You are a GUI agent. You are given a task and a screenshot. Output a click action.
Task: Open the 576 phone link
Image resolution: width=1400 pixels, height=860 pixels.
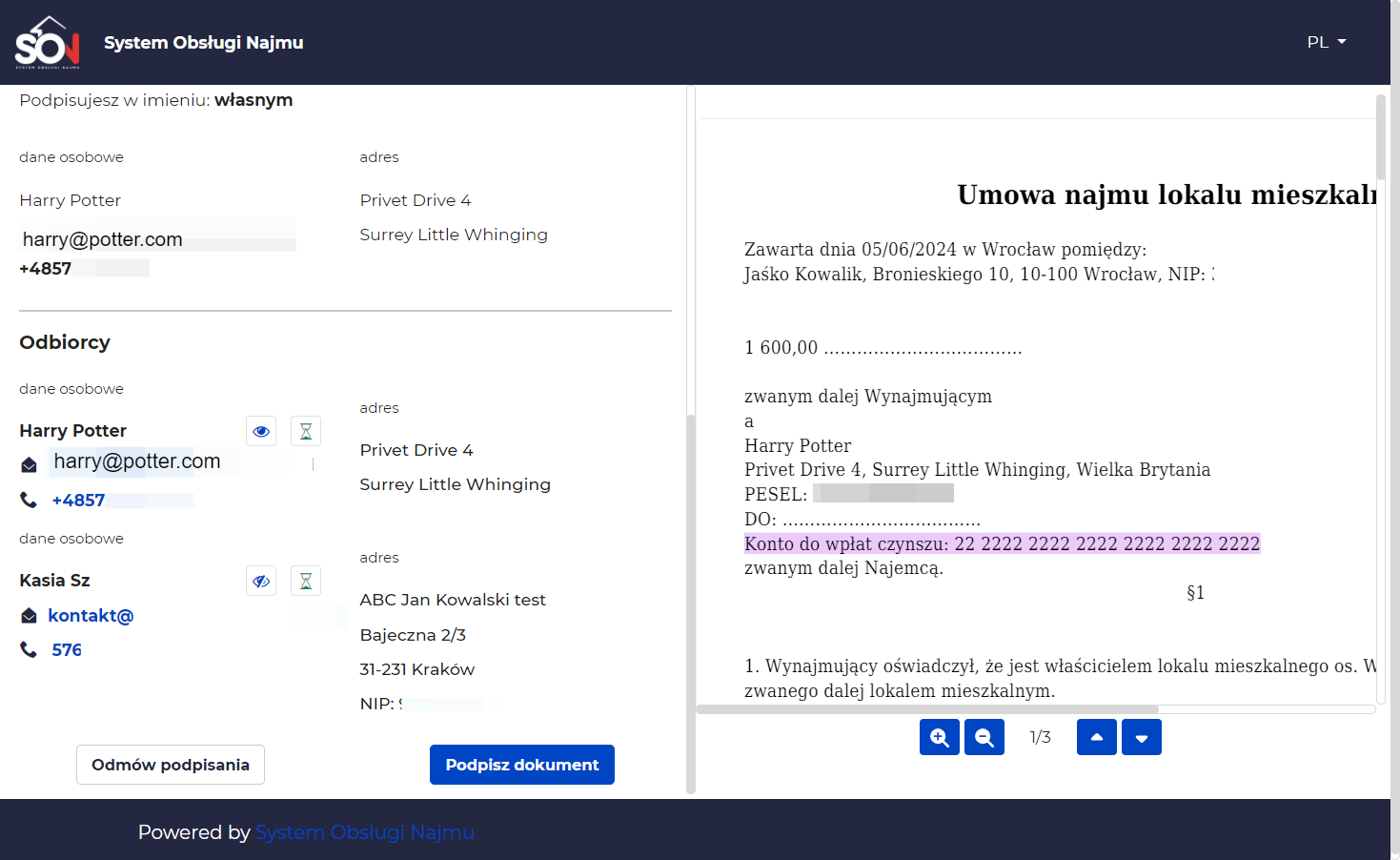pyautogui.click(x=67, y=650)
